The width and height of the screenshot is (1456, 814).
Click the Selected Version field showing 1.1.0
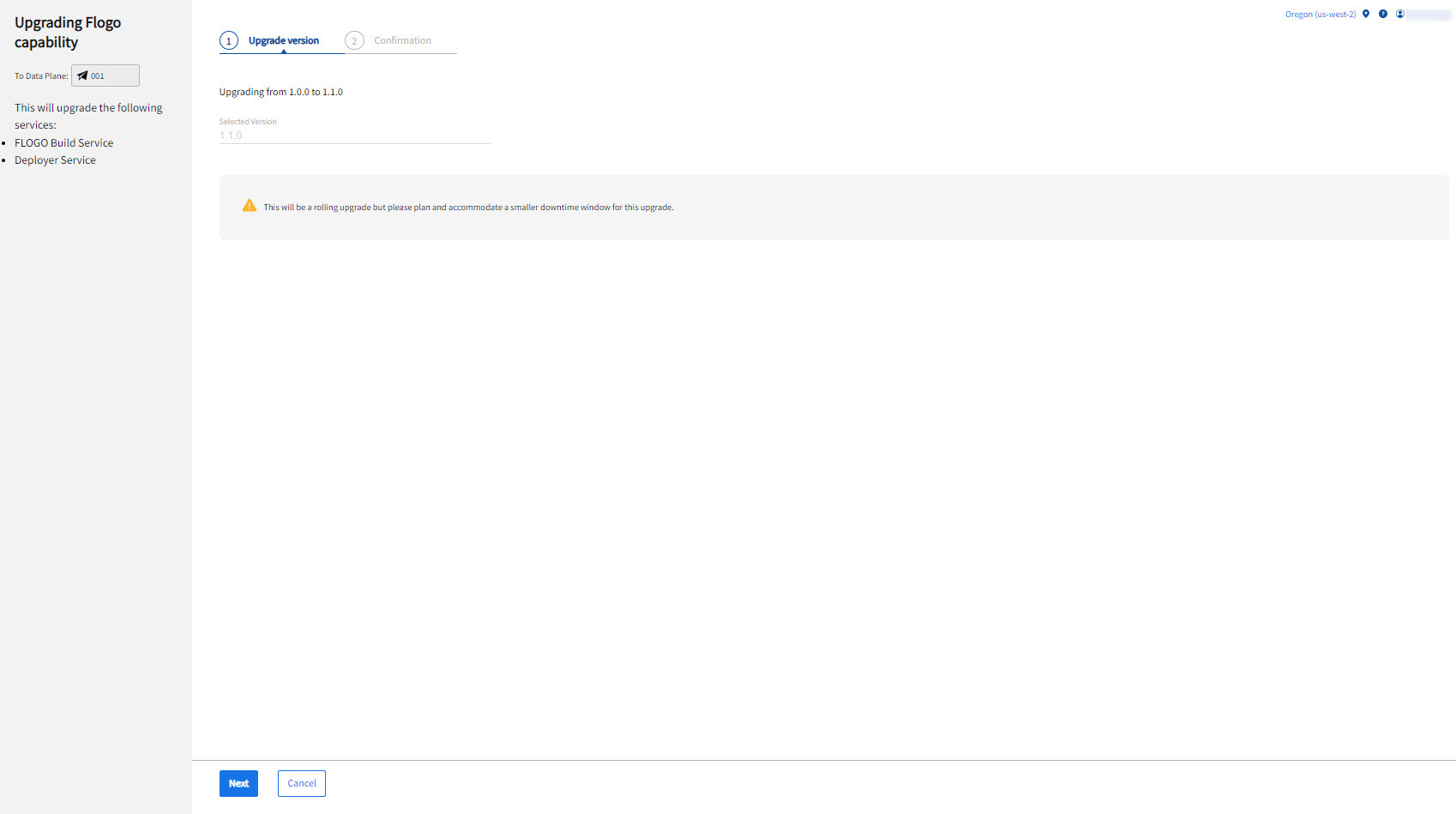click(x=355, y=136)
